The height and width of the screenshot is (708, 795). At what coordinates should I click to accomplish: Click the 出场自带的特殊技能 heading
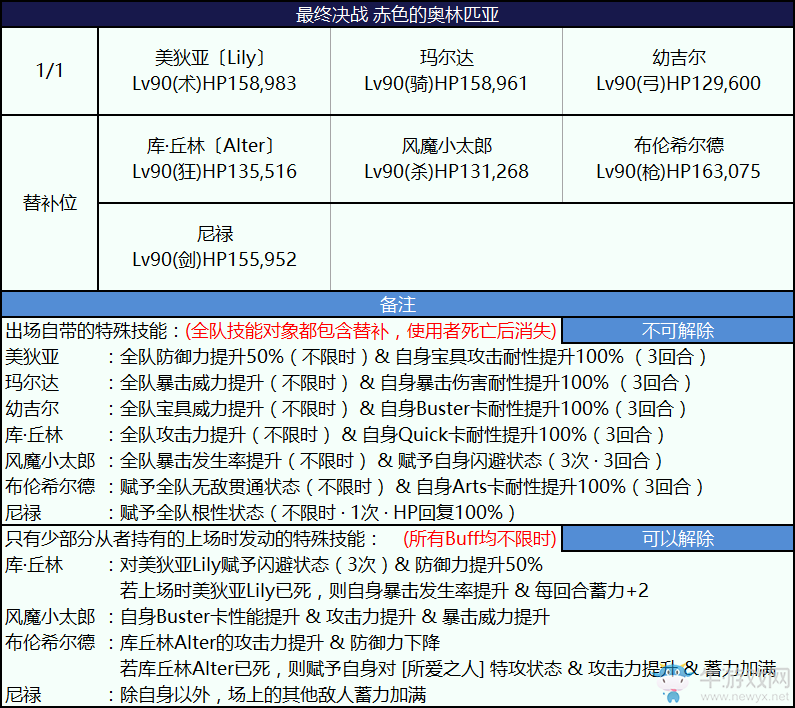click(x=86, y=331)
